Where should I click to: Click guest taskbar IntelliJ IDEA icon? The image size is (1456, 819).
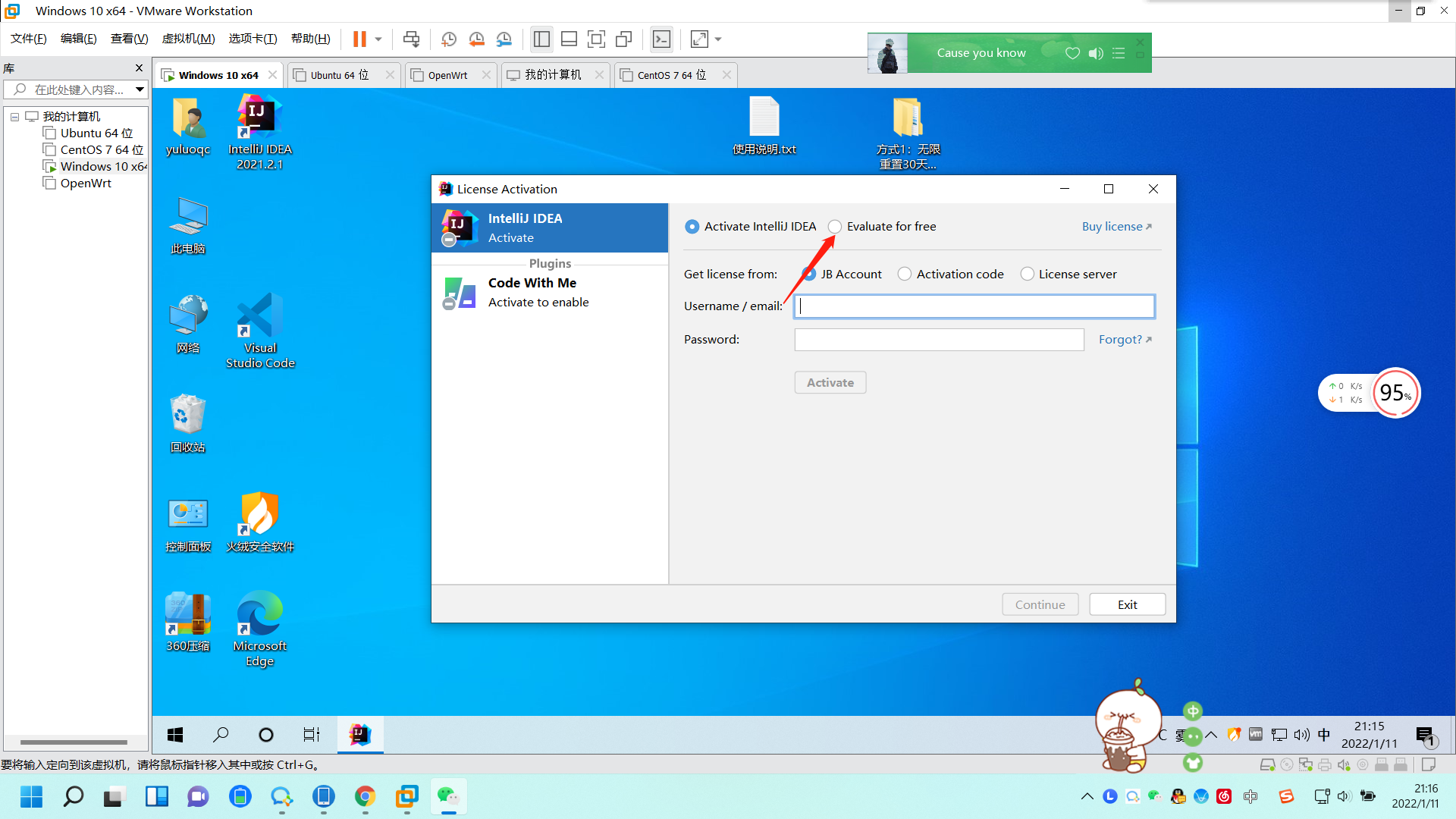click(360, 734)
